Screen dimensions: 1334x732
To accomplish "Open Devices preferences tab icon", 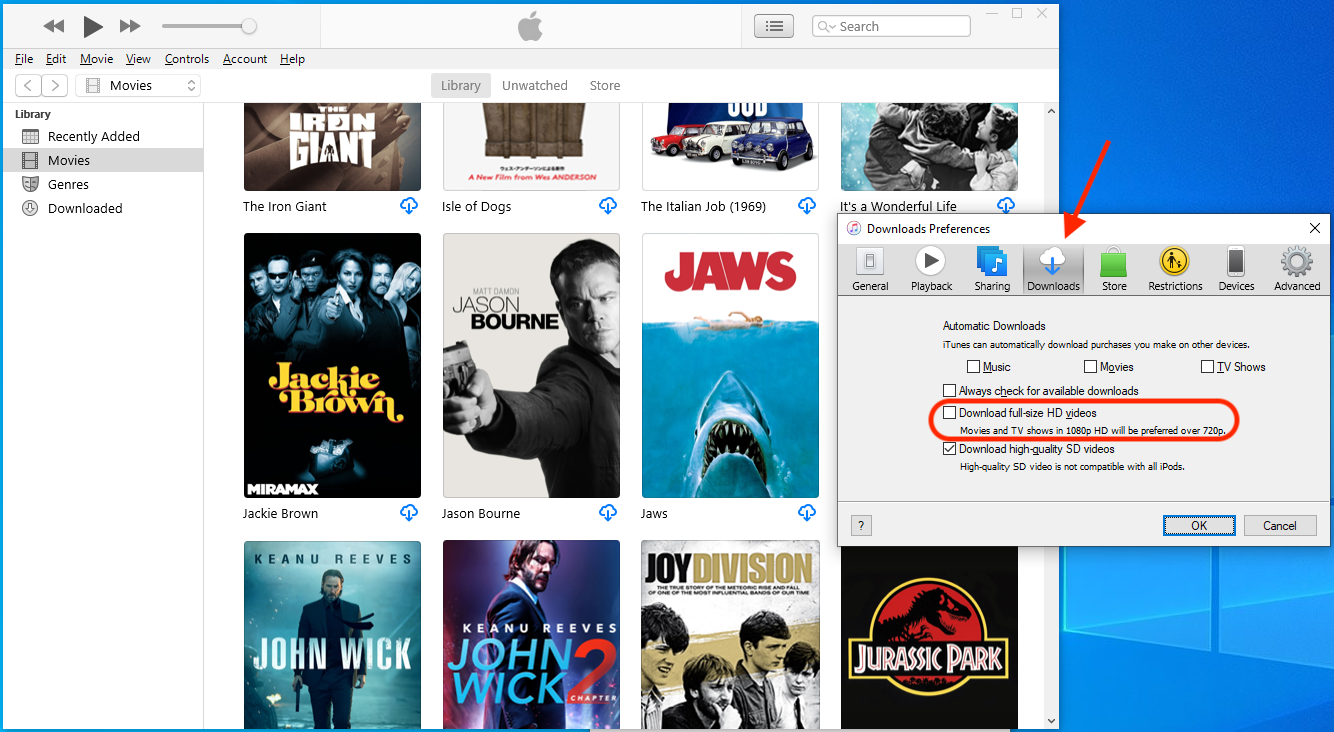I will point(1236,269).
